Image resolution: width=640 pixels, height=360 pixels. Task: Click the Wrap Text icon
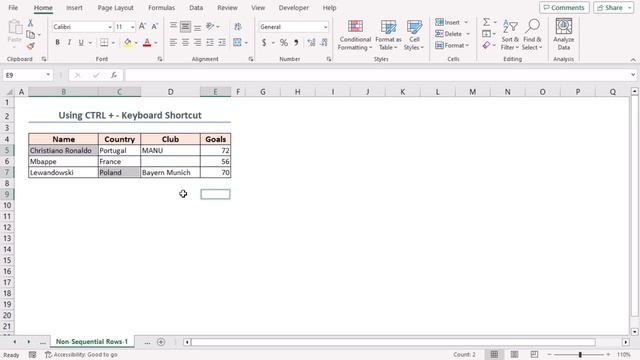pyautogui.click(x=238, y=27)
